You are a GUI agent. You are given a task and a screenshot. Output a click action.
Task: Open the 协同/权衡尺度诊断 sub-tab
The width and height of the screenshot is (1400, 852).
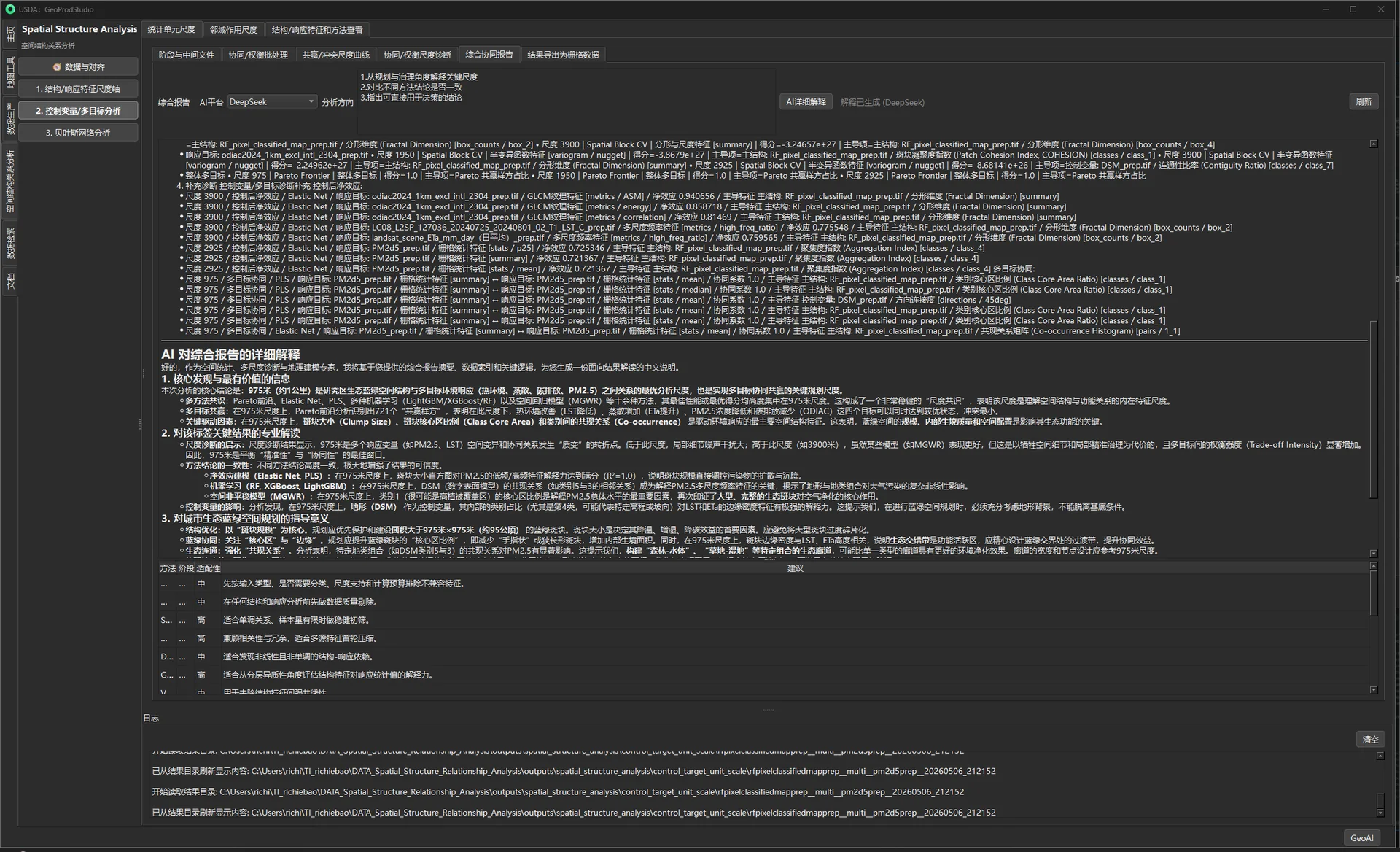coord(418,55)
